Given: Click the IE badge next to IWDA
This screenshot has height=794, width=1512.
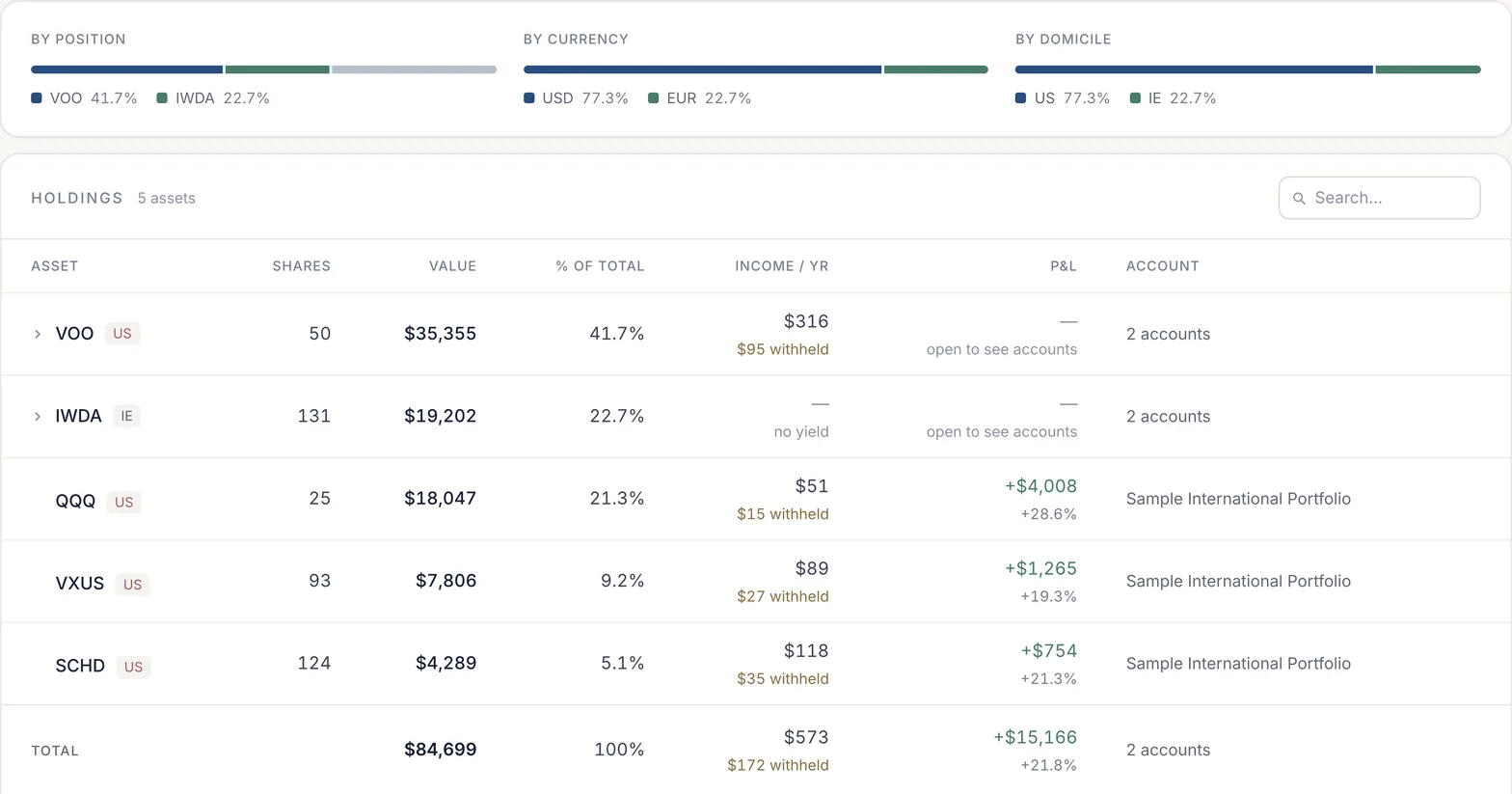Looking at the screenshot, I should click(126, 417).
